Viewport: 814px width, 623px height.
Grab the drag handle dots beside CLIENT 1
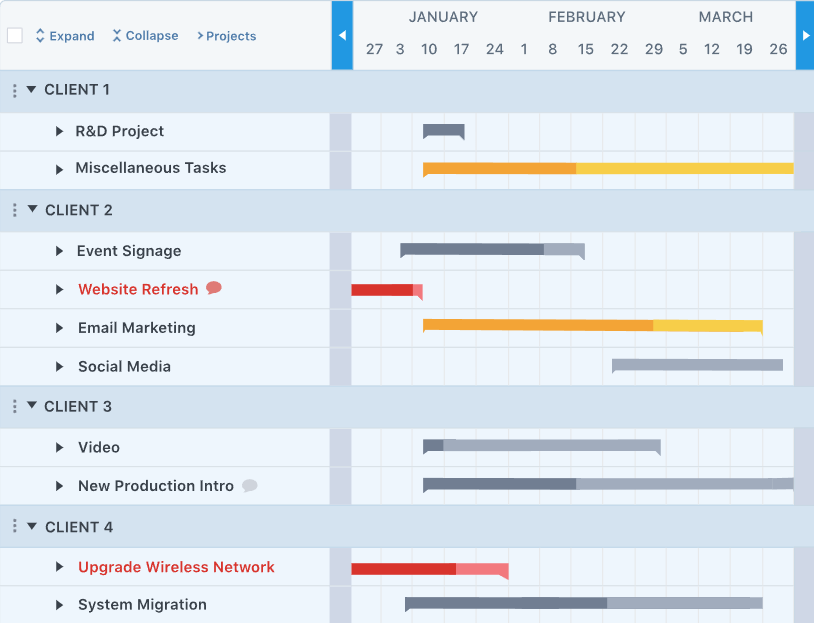[15, 90]
